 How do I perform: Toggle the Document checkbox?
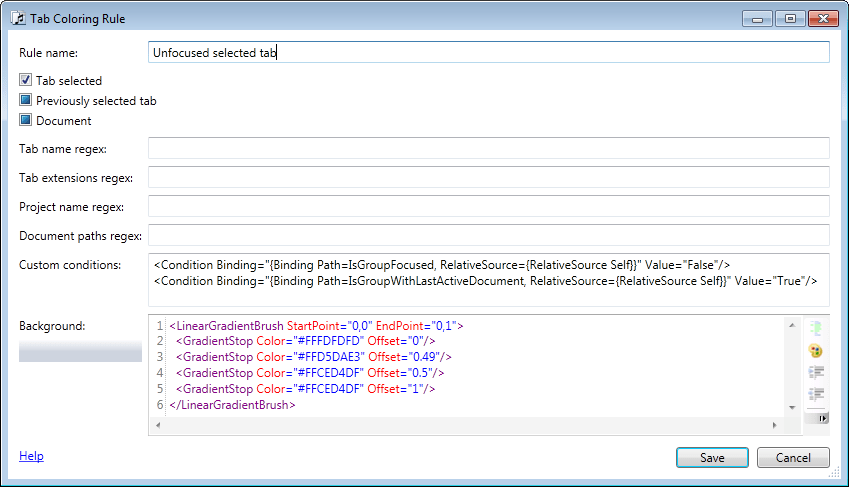[26, 120]
